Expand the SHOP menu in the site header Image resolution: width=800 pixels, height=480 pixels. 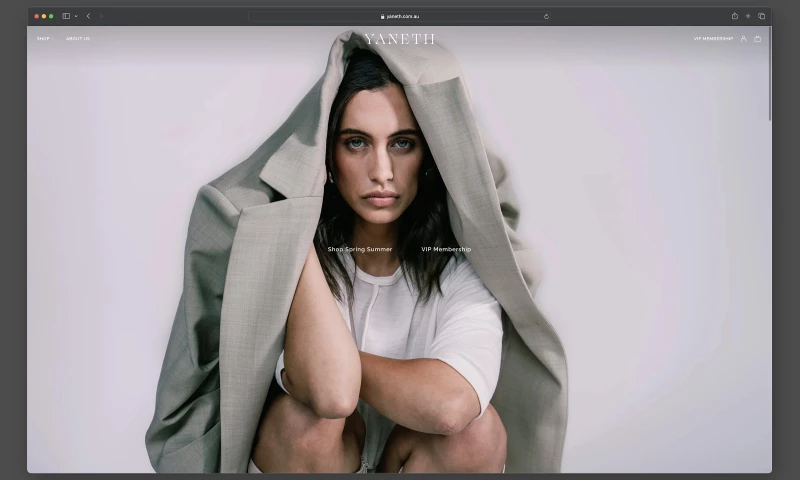pyautogui.click(x=45, y=39)
